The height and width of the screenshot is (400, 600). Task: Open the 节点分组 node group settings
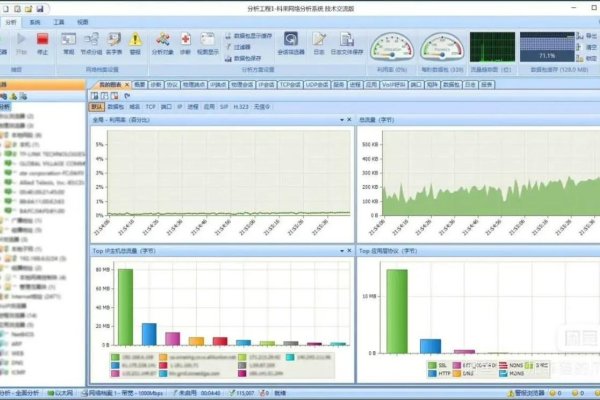coord(91,44)
